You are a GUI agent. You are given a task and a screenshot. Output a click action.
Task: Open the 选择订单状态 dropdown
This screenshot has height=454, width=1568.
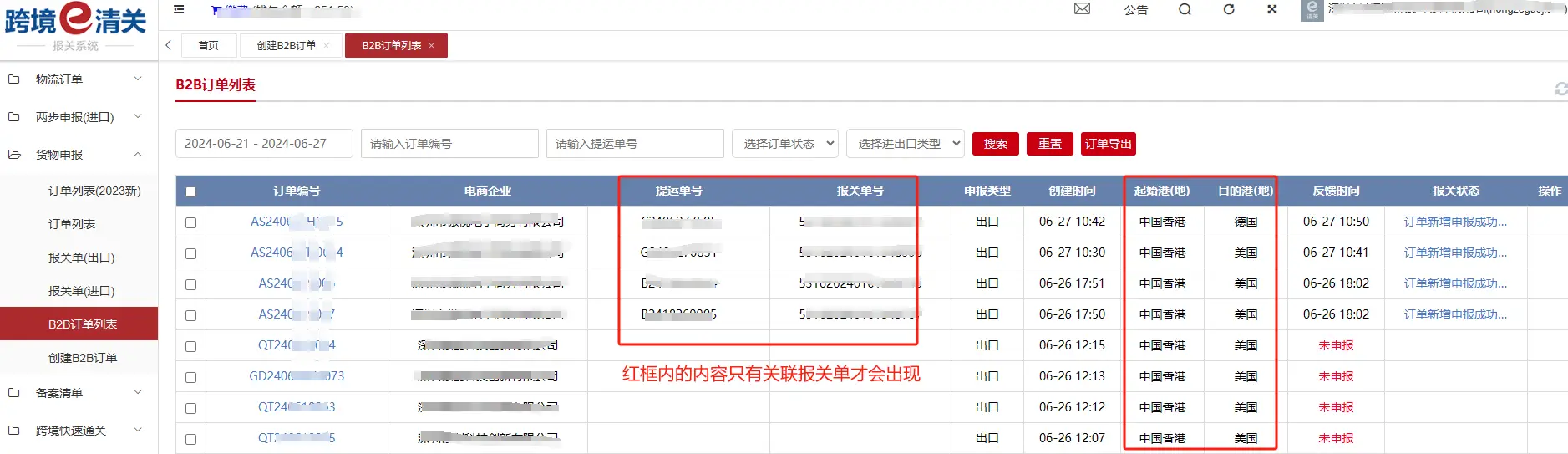(784, 144)
